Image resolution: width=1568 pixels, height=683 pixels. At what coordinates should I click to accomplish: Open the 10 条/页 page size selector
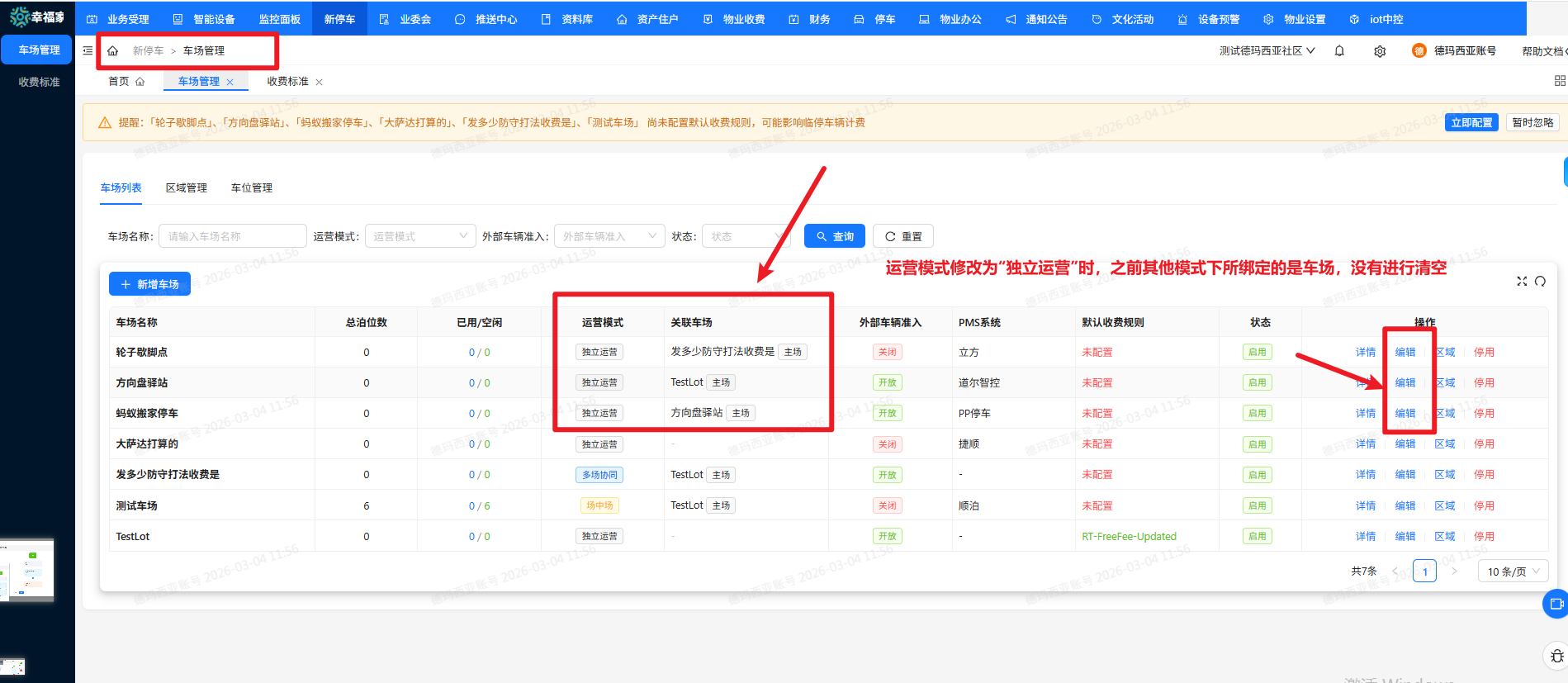1513,572
